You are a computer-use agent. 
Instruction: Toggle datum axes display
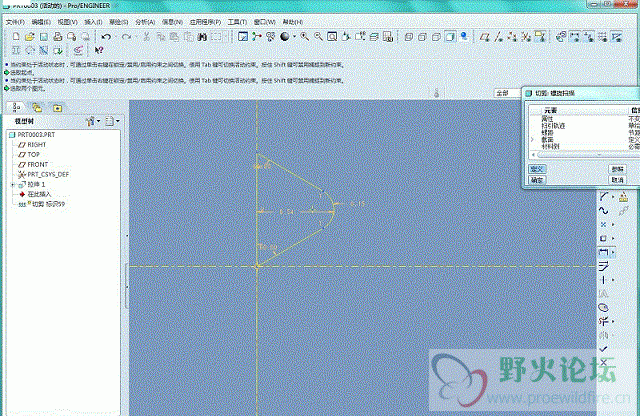coord(498,37)
